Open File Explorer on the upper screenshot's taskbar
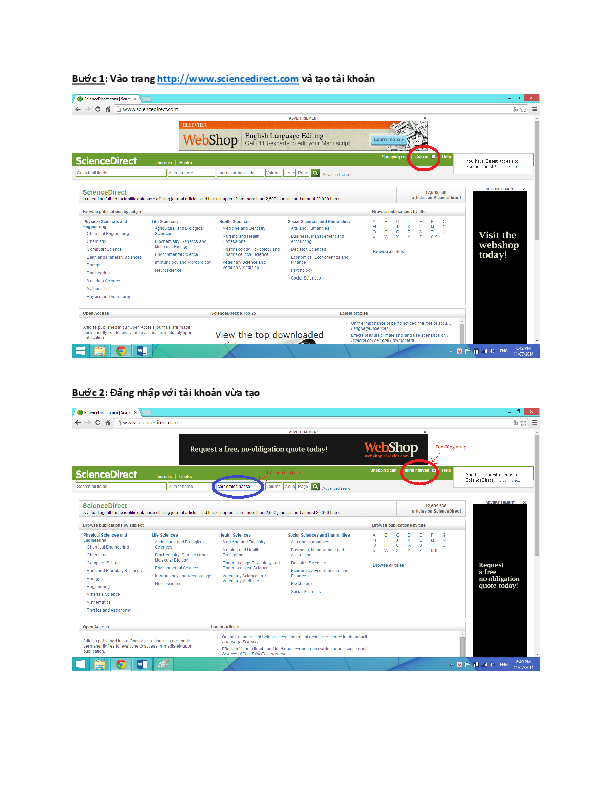This screenshot has height=792, width=612. pos(100,351)
